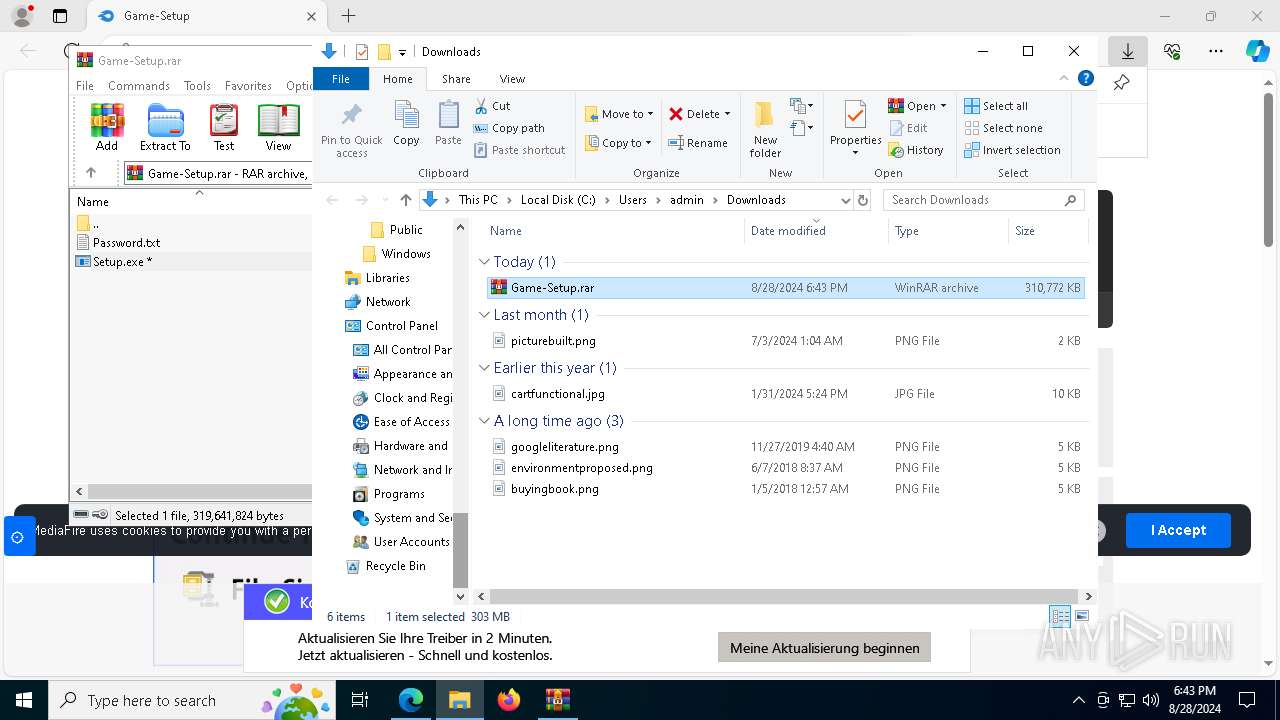Image resolution: width=1280 pixels, height=720 pixels.
Task: Open WinRAR Commands menu
Action: click(x=139, y=86)
